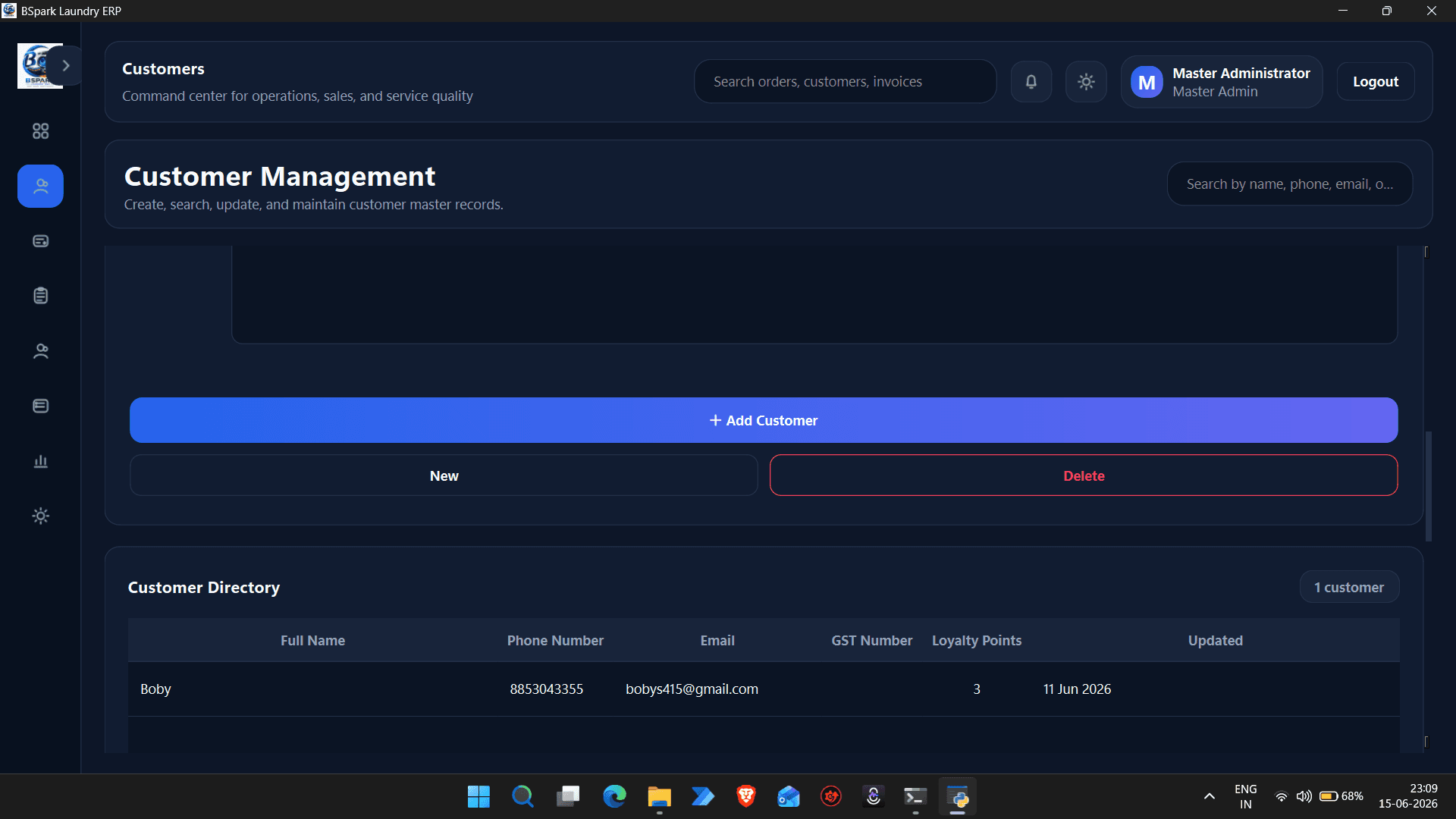This screenshot has width=1456, height=819.
Task: Open Microsoft Edge from taskbar
Action: click(x=614, y=796)
